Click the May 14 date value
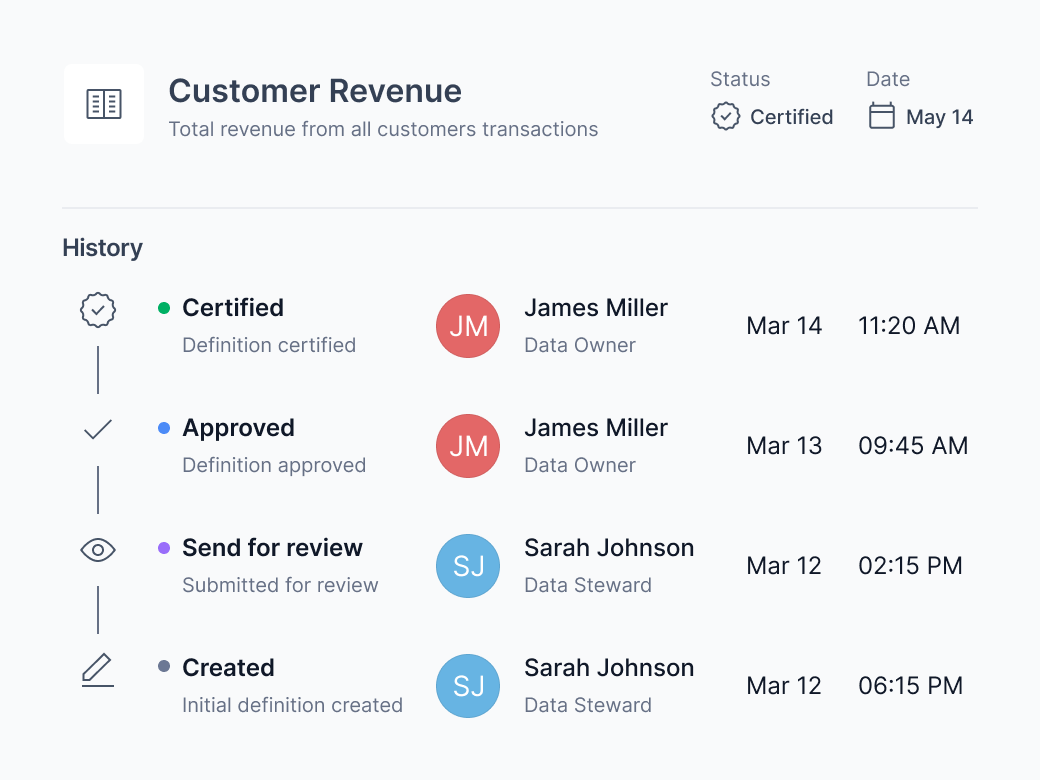 tap(939, 117)
